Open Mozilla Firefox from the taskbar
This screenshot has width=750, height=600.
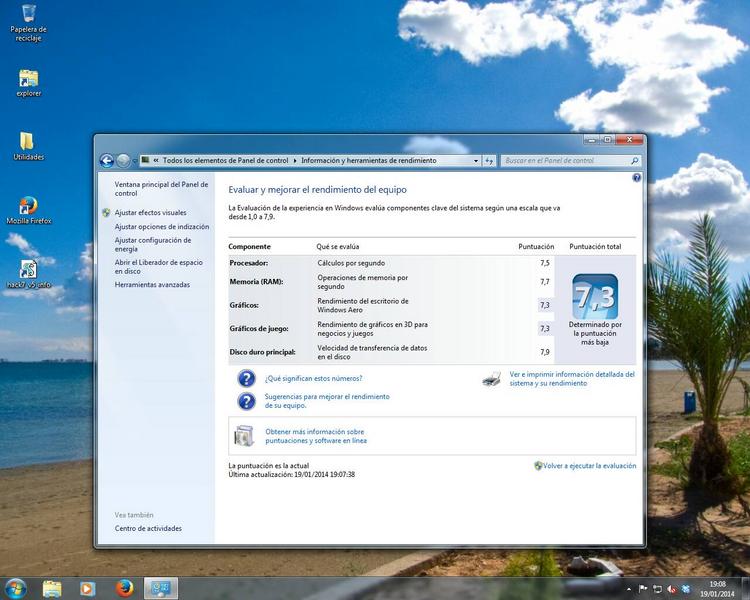[x=125, y=588]
